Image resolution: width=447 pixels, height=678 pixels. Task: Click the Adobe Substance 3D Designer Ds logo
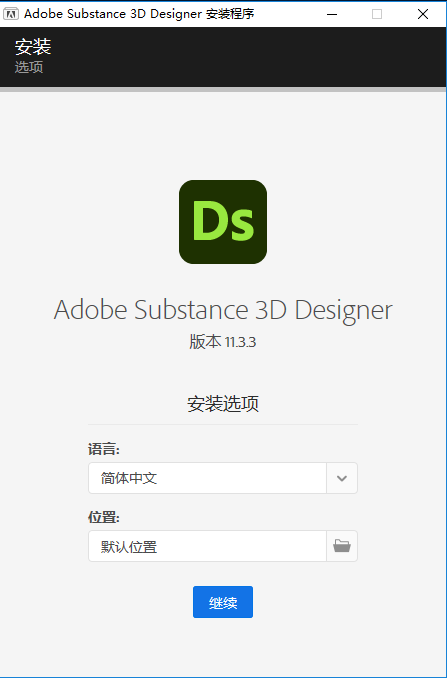coord(223,222)
